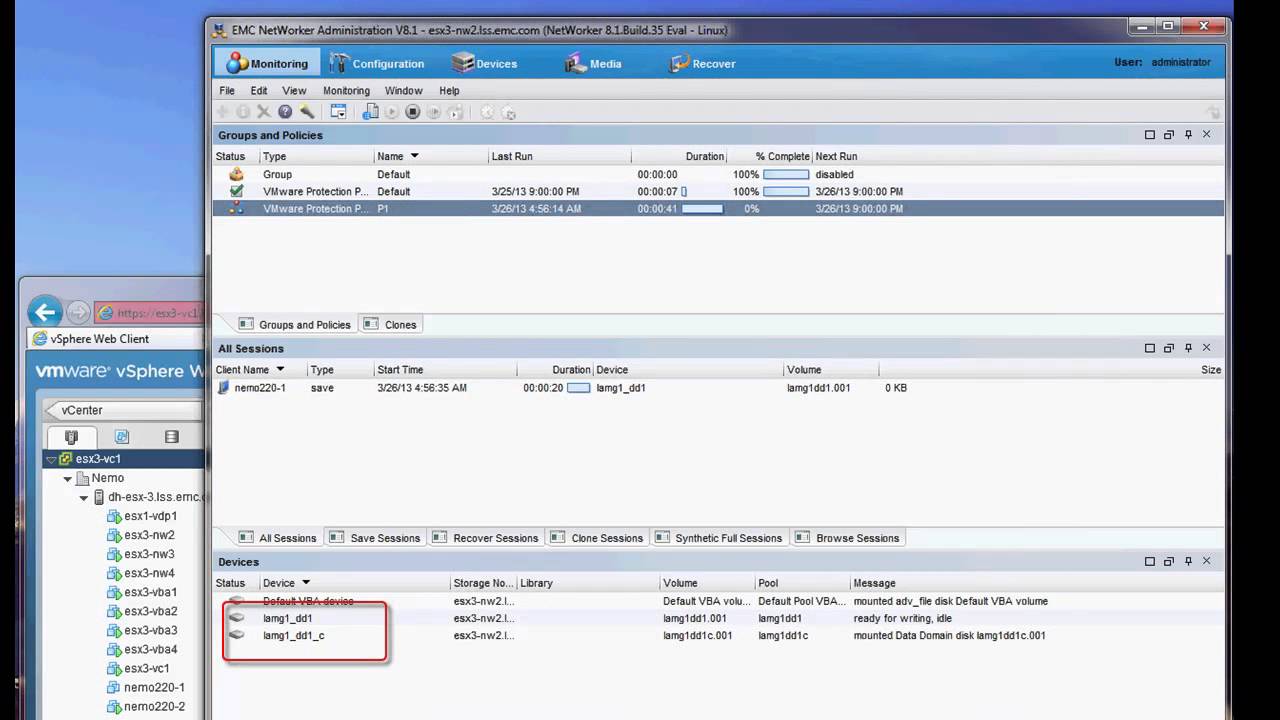The width and height of the screenshot is (1280, 720).
Task: Pin the Groups and Policies panel
Action: (1188, 135)
